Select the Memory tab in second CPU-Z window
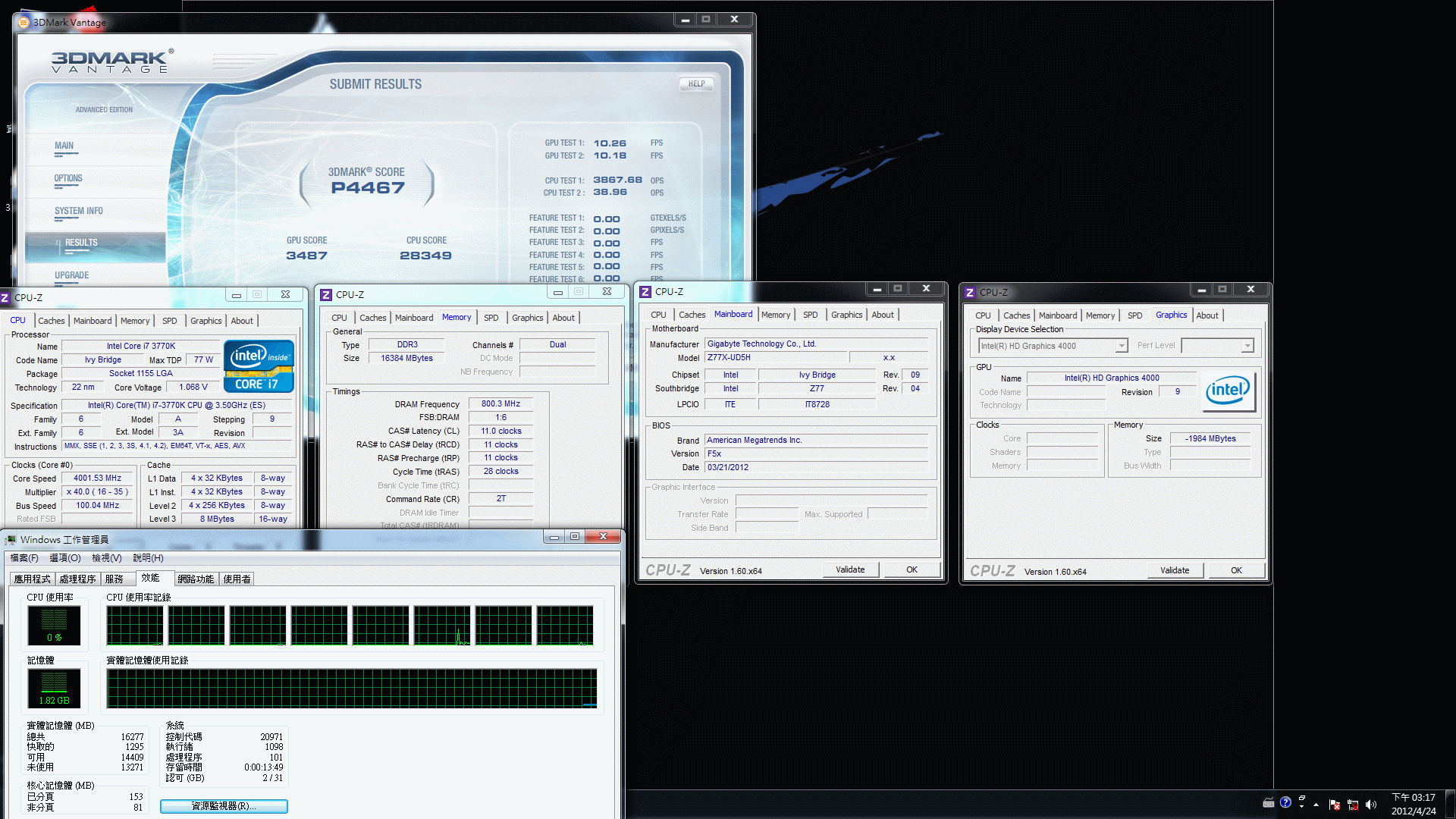The height and width of the screenshot is (819, 1456). (x=456, y=317)
